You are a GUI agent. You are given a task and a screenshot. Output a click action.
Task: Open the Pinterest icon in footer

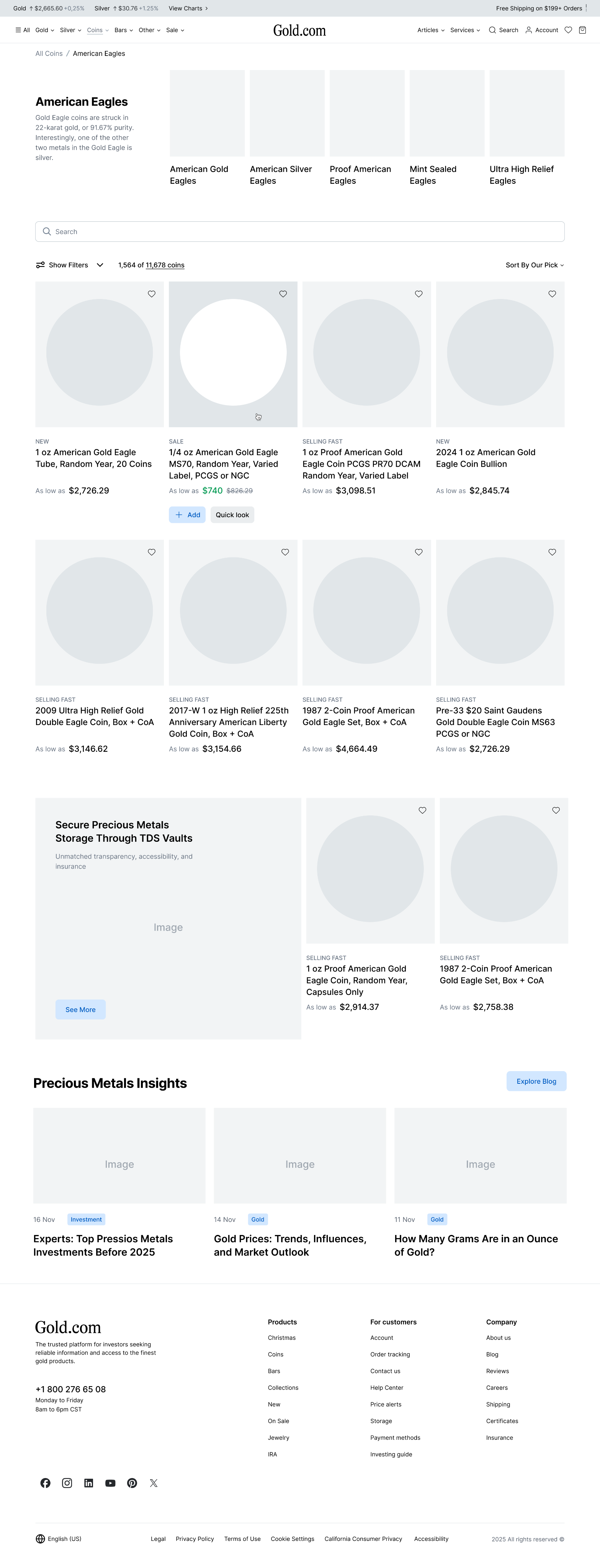pos(132,1483)
